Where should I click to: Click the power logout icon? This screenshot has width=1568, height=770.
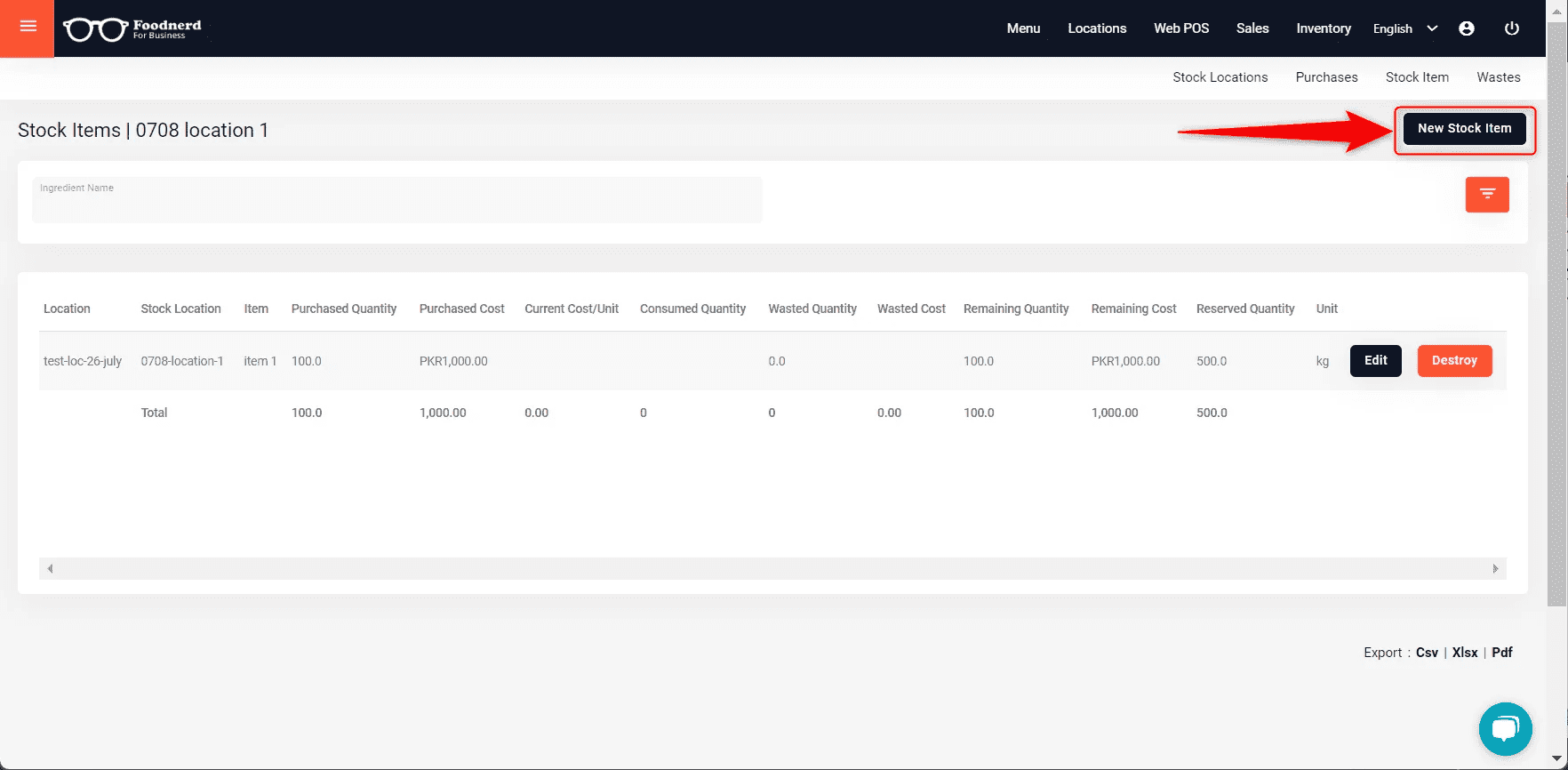pos(1511,28)
